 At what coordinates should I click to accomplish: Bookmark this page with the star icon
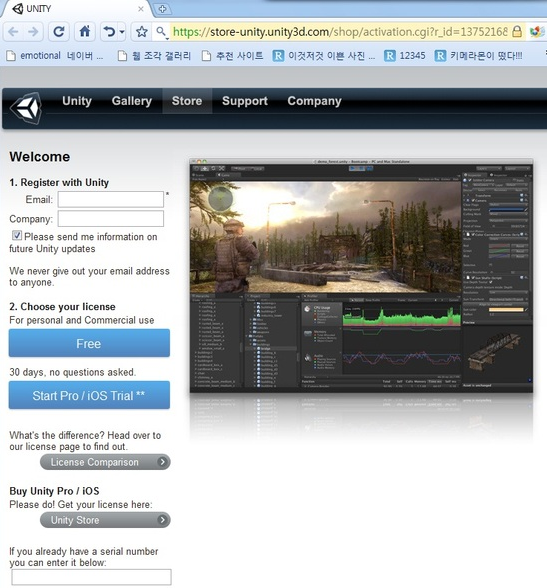pyautogui.click(x=141, y=32)
